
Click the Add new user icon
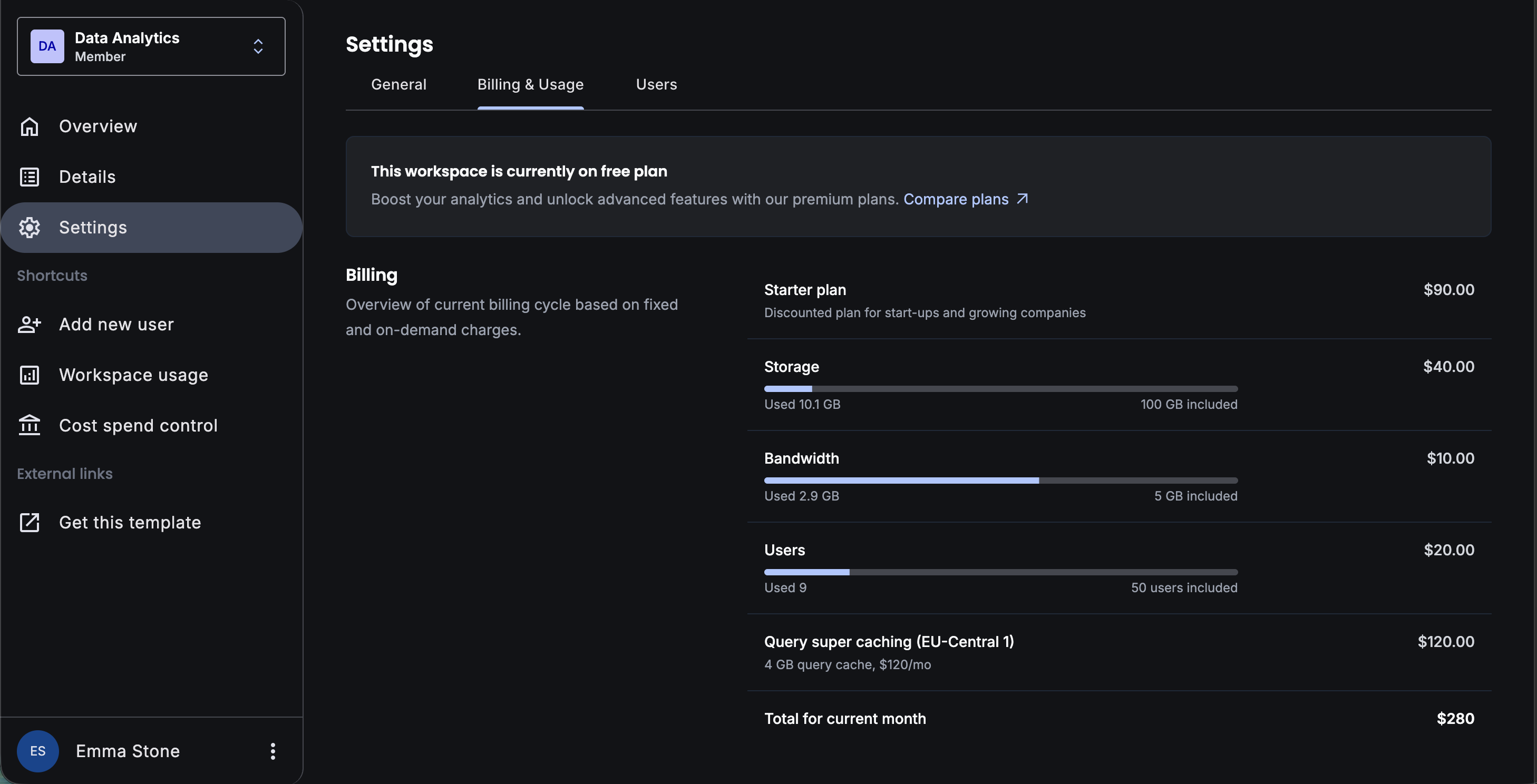pyautogui.click(x=29, y=325)
